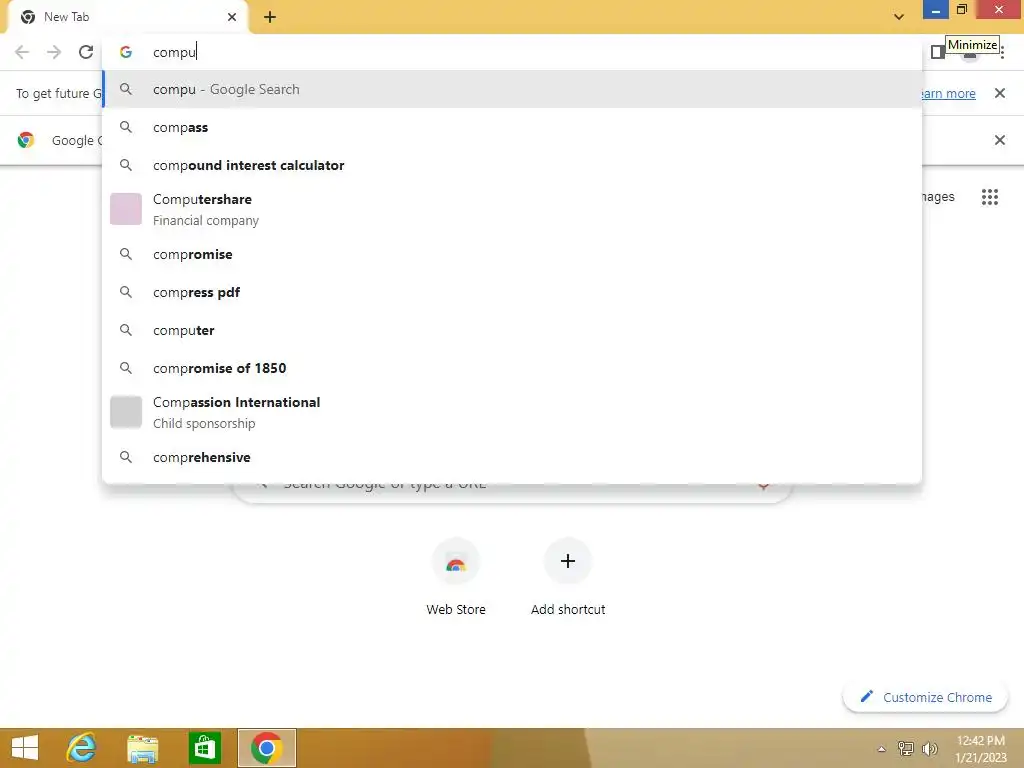Image resolution: width=1024 pixels, height=768 pixels.
Task: Select 'compu - Google Search' suggestion
Action: [x=512, y=89]
